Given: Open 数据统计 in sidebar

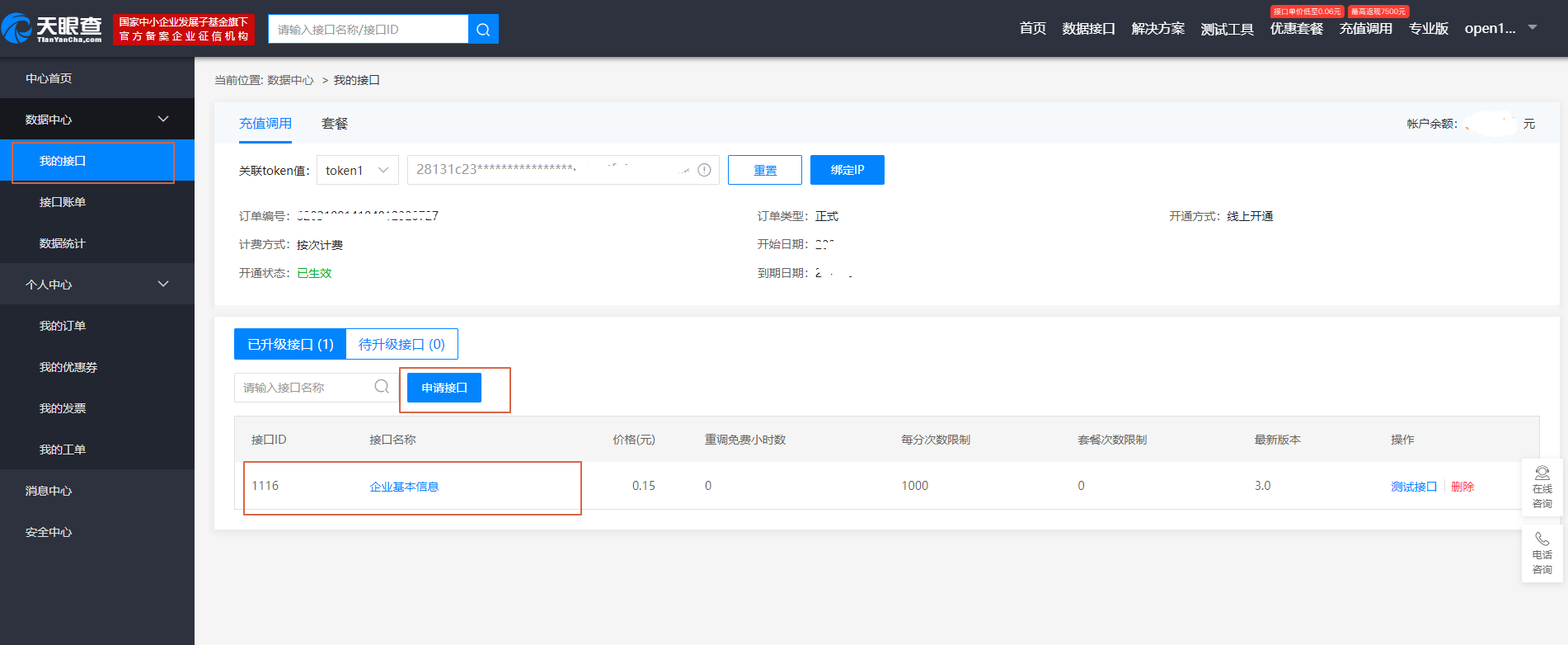Looking at the screenshot, I should 97,243.
